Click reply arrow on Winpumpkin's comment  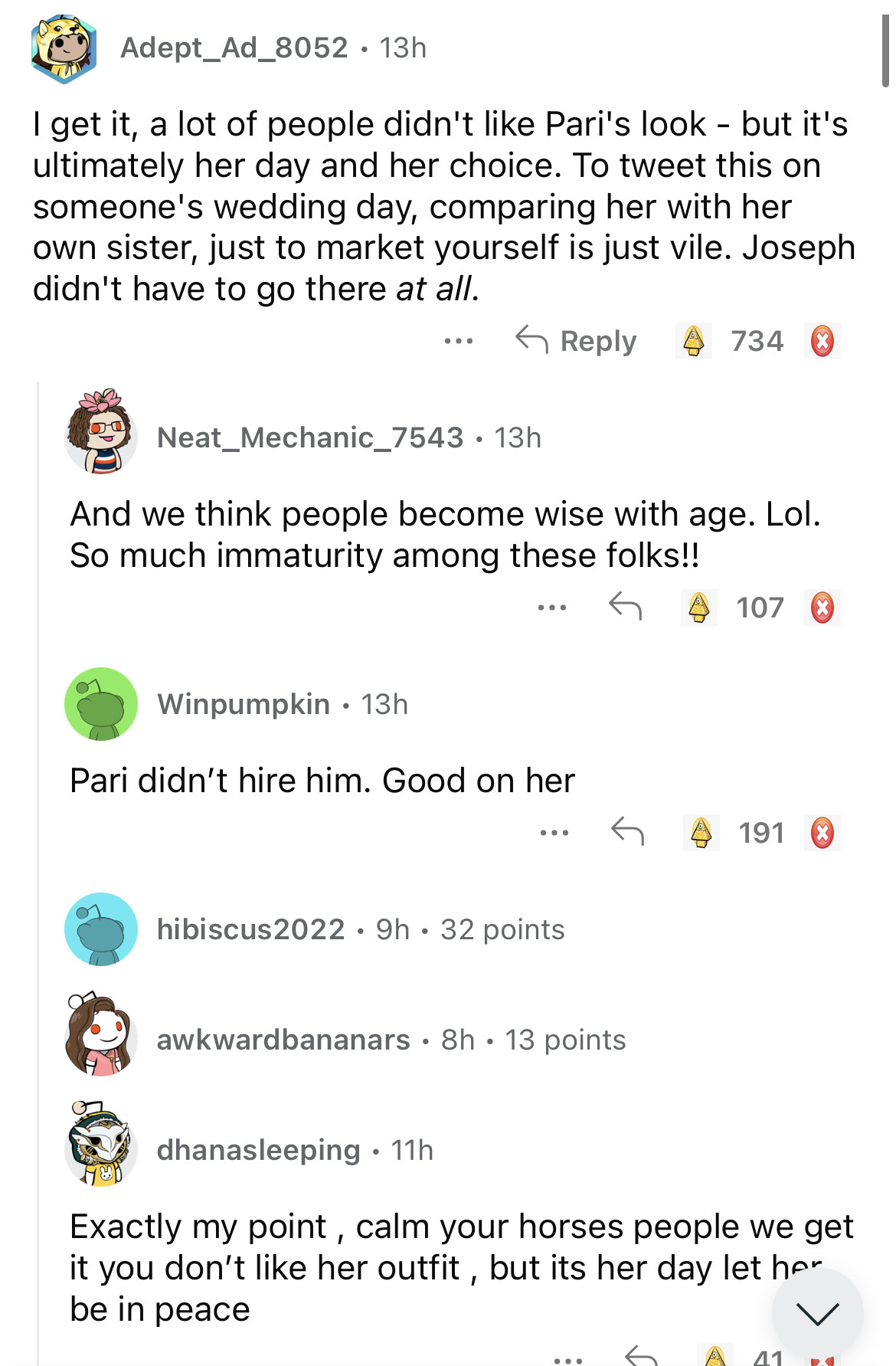pos(627,832)
